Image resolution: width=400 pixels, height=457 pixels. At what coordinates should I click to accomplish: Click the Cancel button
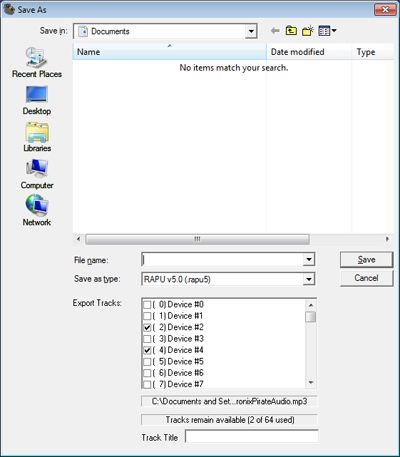pos(366,278)
